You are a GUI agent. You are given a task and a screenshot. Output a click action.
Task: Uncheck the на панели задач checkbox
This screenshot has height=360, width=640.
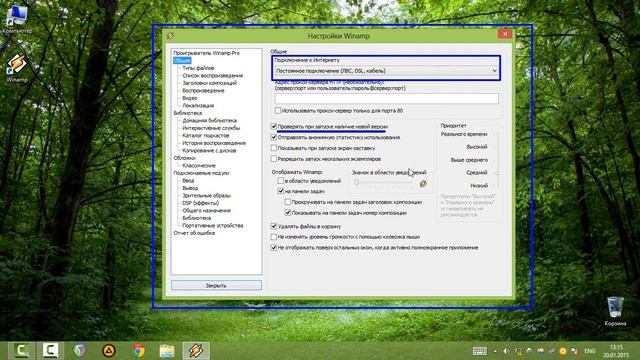pyautogui.click(x=281, y=191)
